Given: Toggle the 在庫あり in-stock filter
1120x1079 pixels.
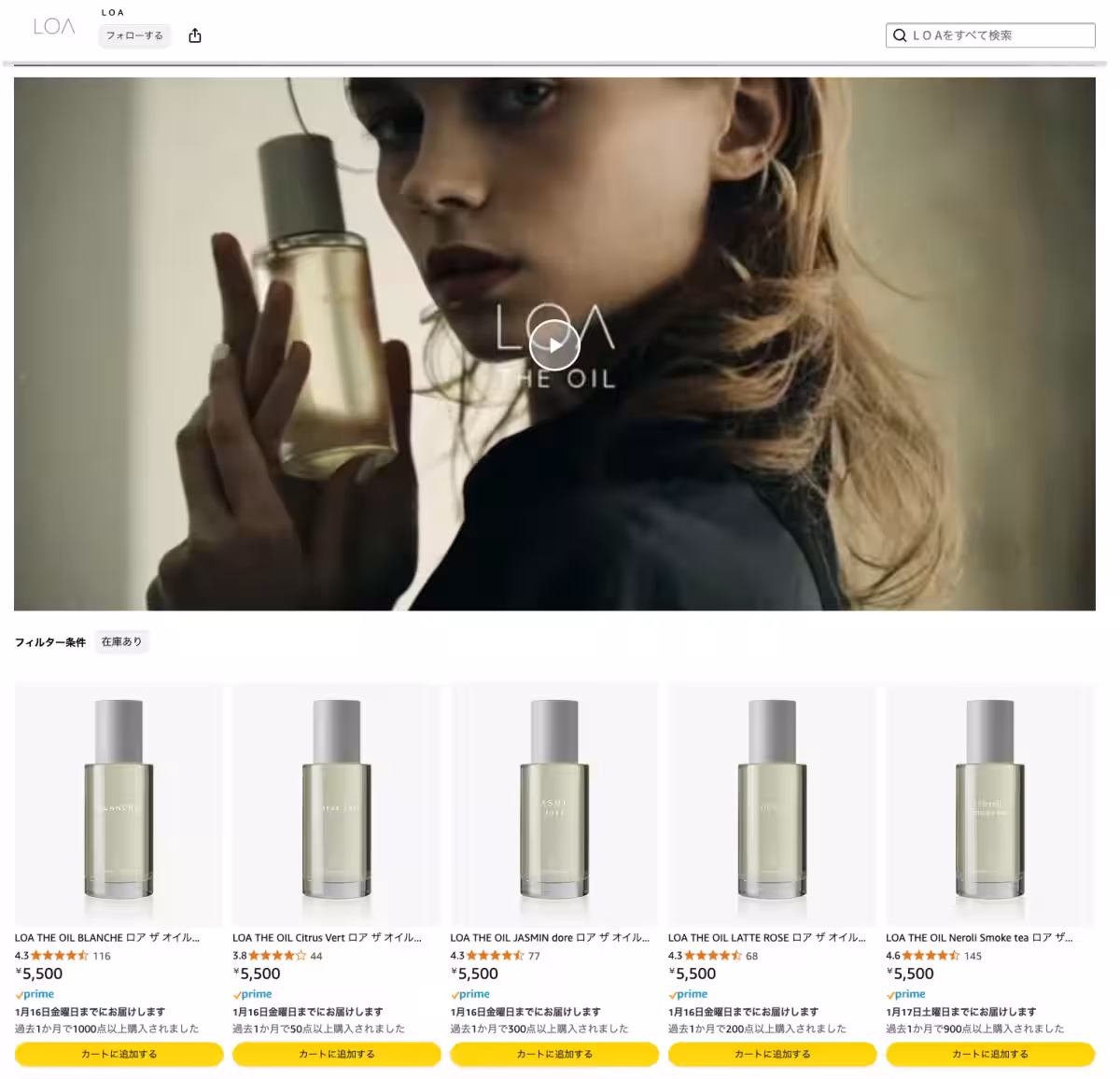Looking at the screenshot, I should [121, 642].
